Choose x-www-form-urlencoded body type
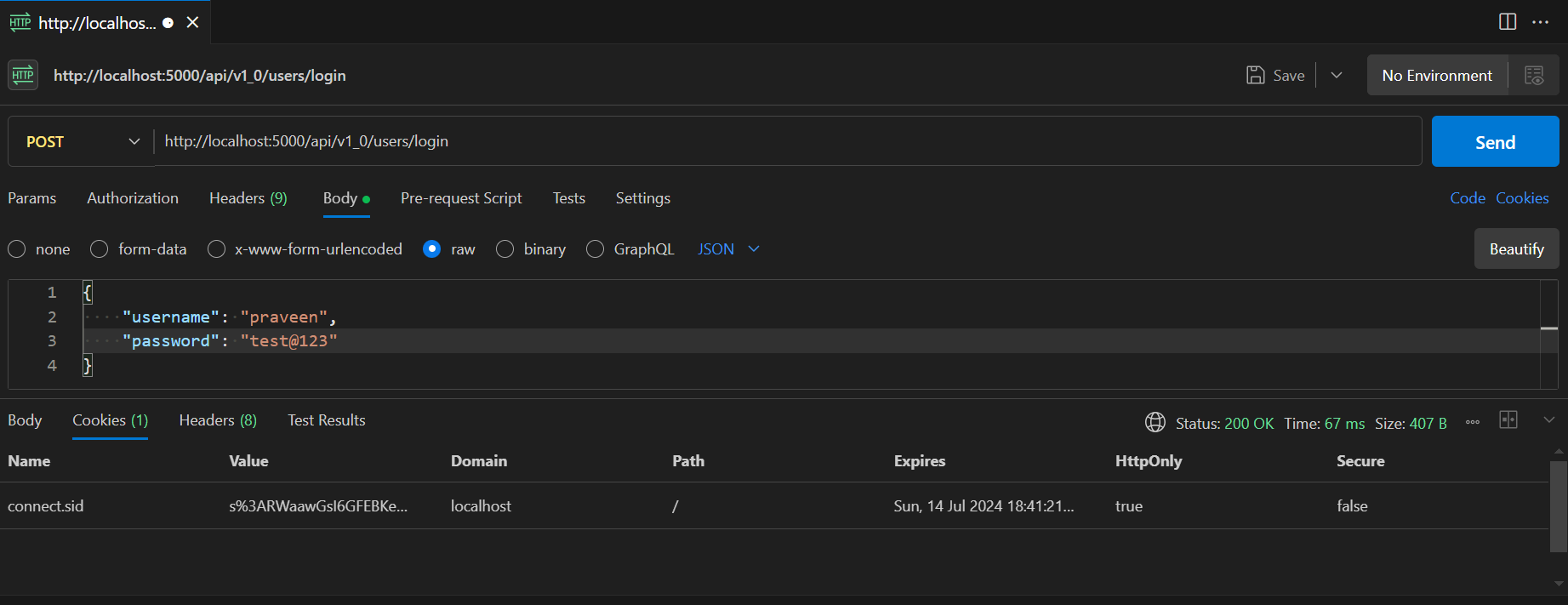The image size is (1568, 605). (x=305, y=249)
